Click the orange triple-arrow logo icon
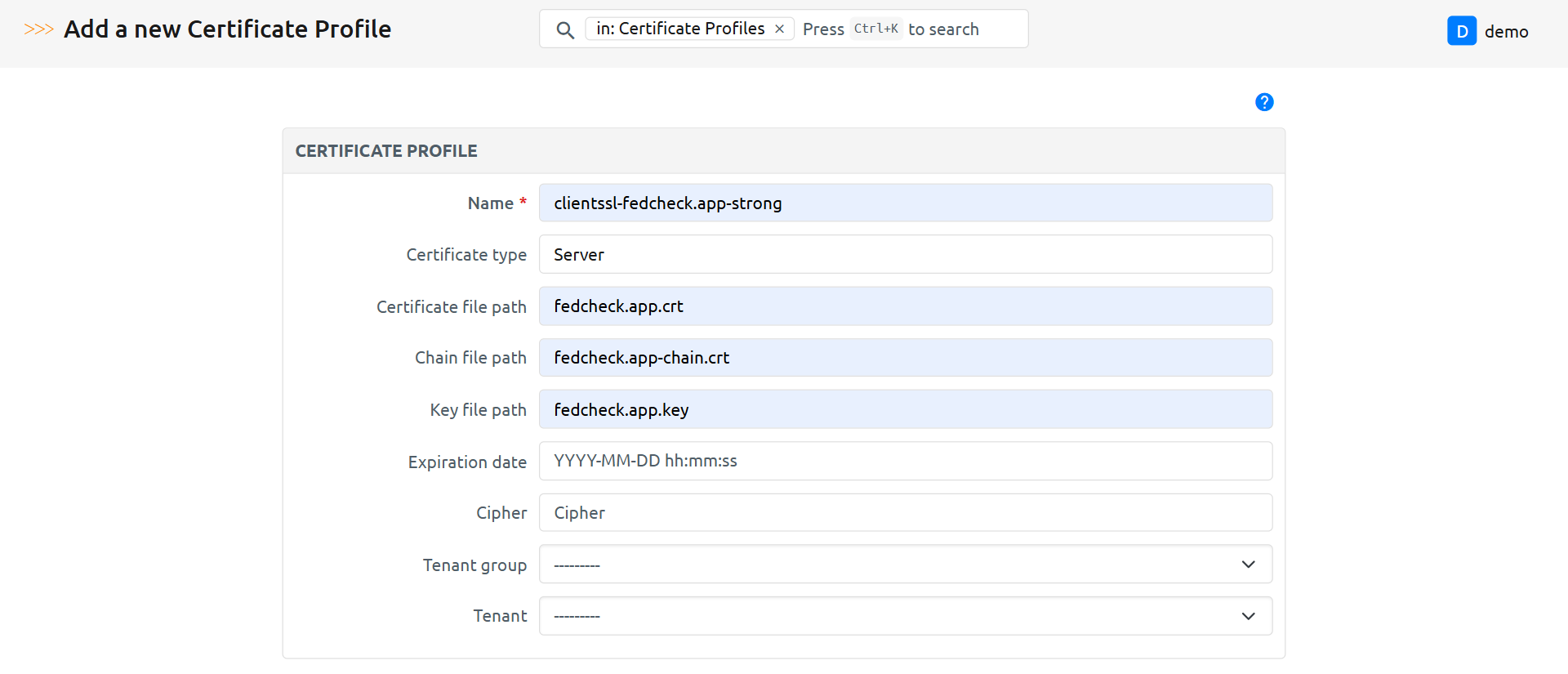 click(38, 29)
